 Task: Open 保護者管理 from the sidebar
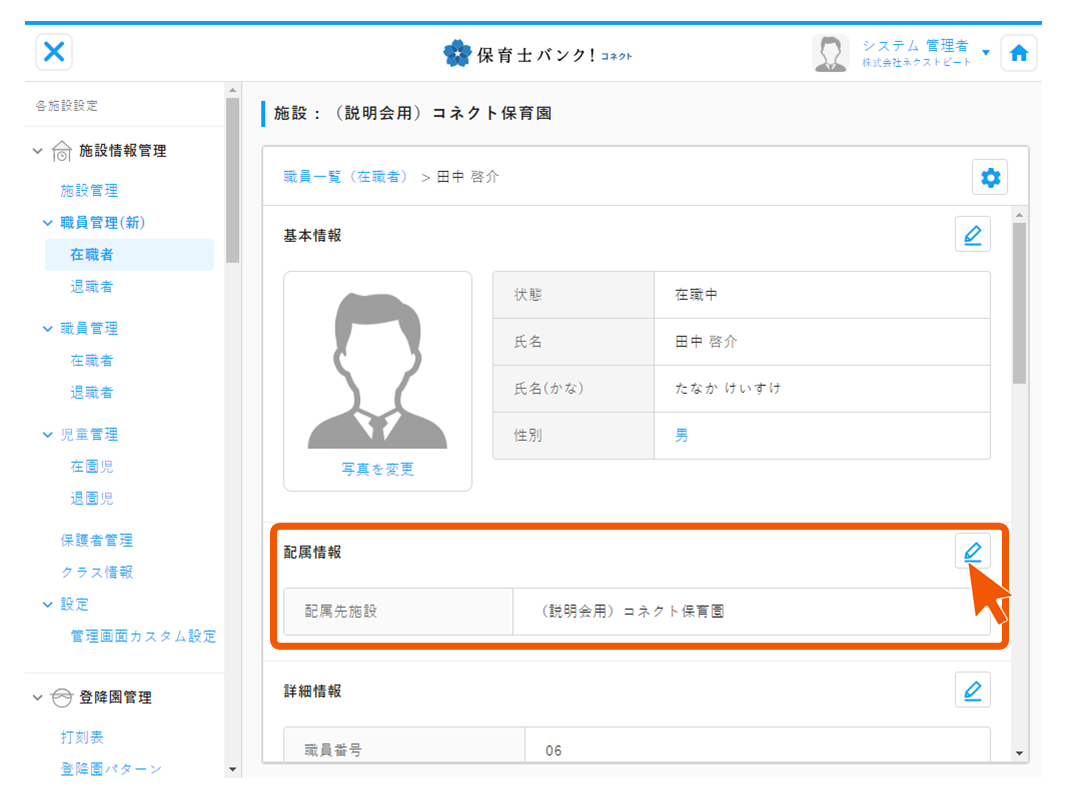point(96,541)
